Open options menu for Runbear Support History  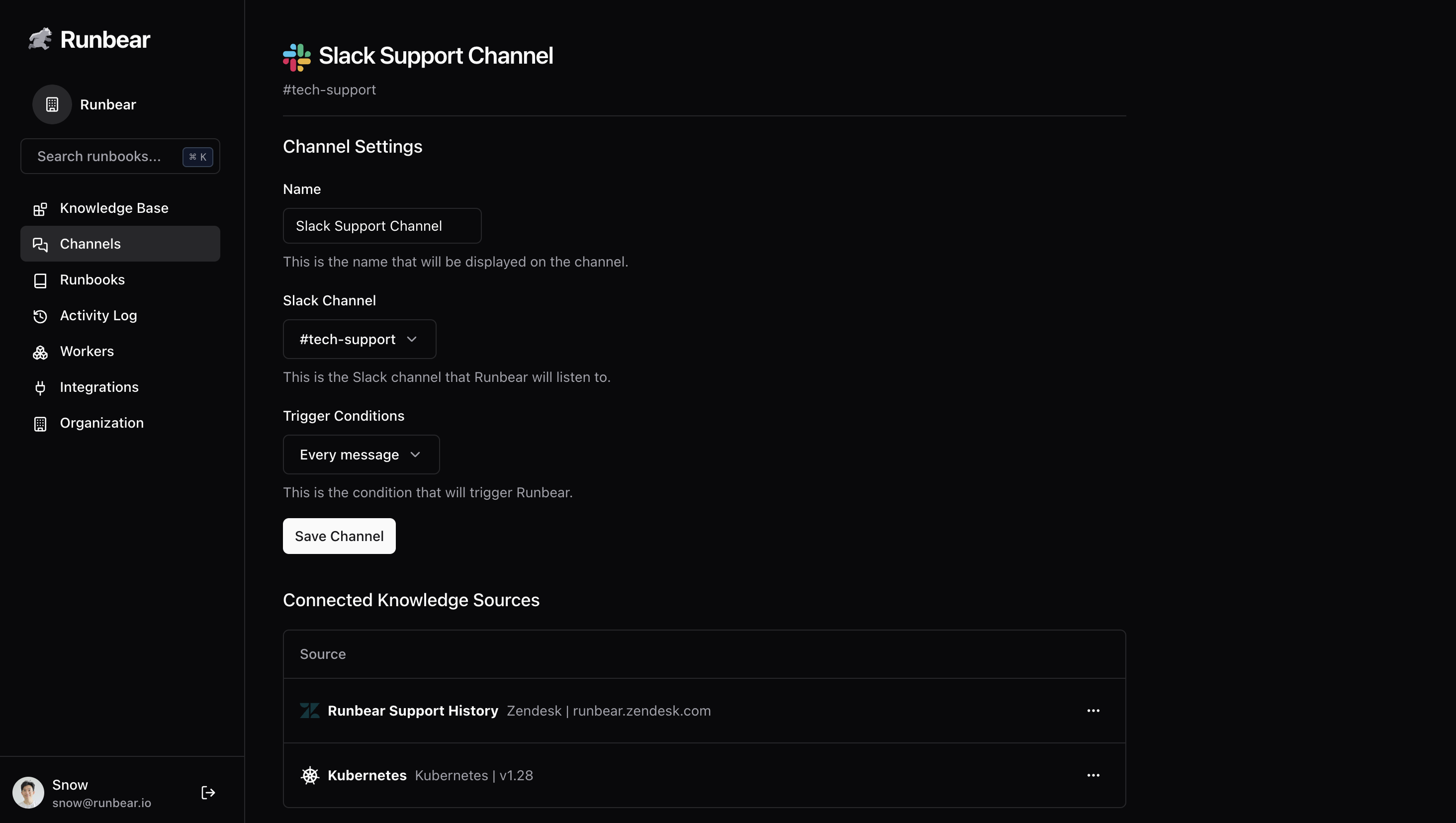pyautogui.click(x=1093, y=711)
